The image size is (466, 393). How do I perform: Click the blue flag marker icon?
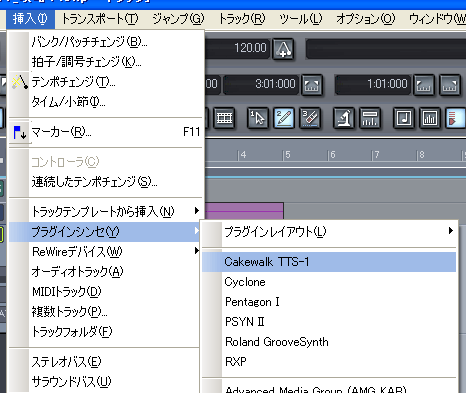[19, 132]
